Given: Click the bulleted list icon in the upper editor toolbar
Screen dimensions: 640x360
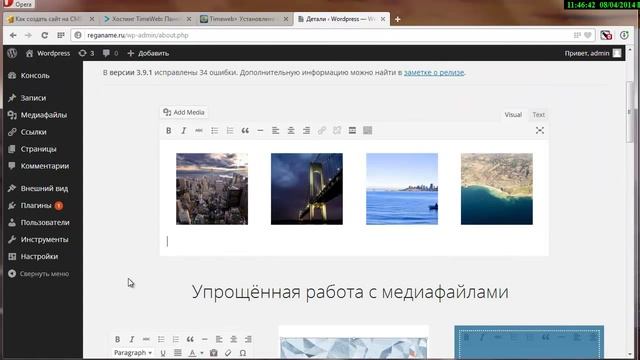Looking at the screenshot, I should tap(214, 131).
